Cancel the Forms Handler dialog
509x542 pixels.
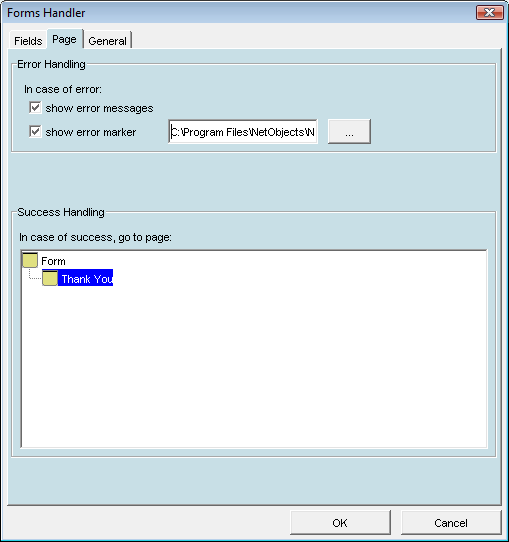coord(451,523)
